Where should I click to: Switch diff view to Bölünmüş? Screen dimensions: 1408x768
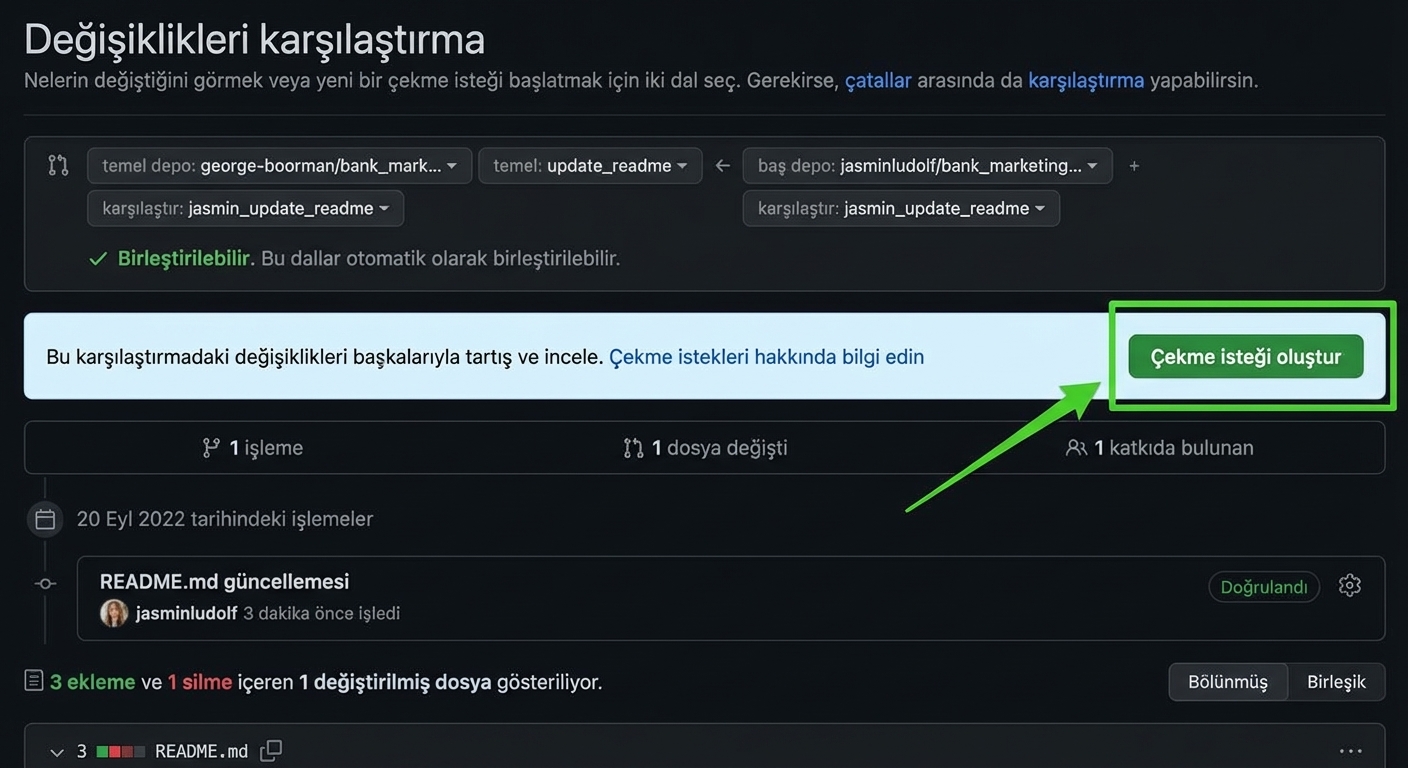click(1227, 681)
